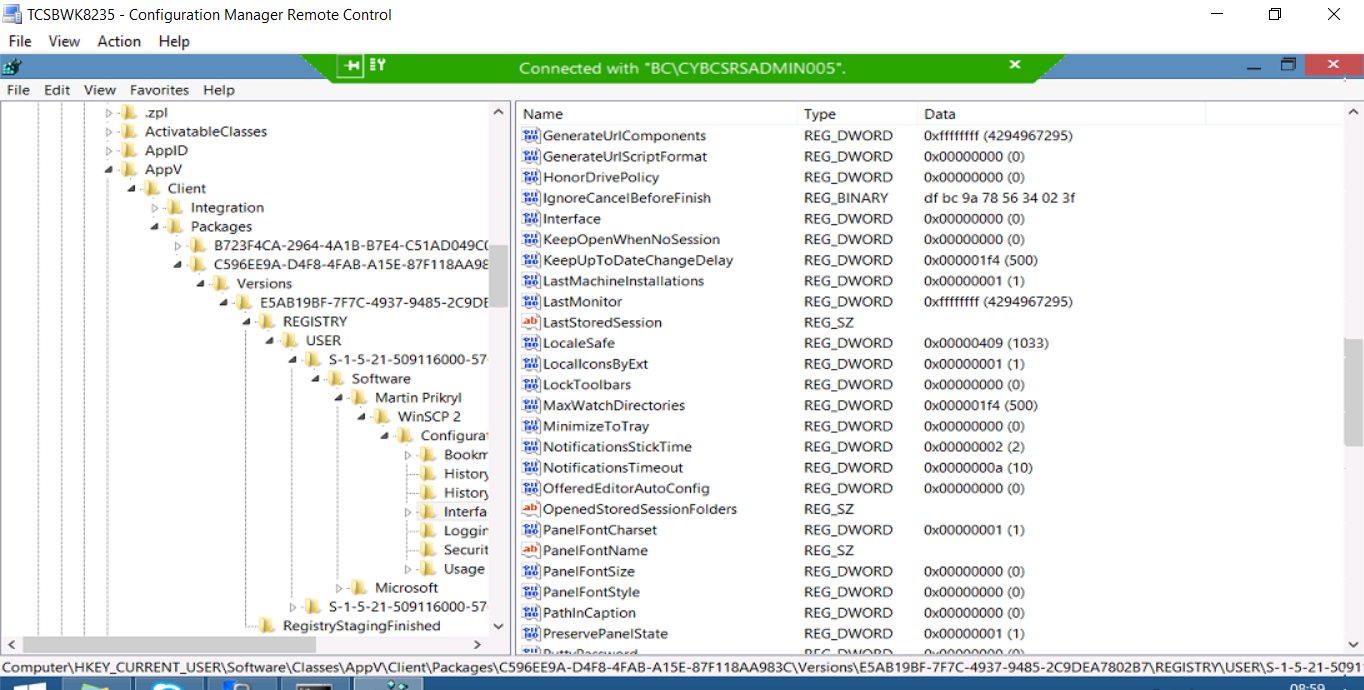The image size is (1364, 690).
Task: Expand the Integration tree node
Action: (155, 208)
